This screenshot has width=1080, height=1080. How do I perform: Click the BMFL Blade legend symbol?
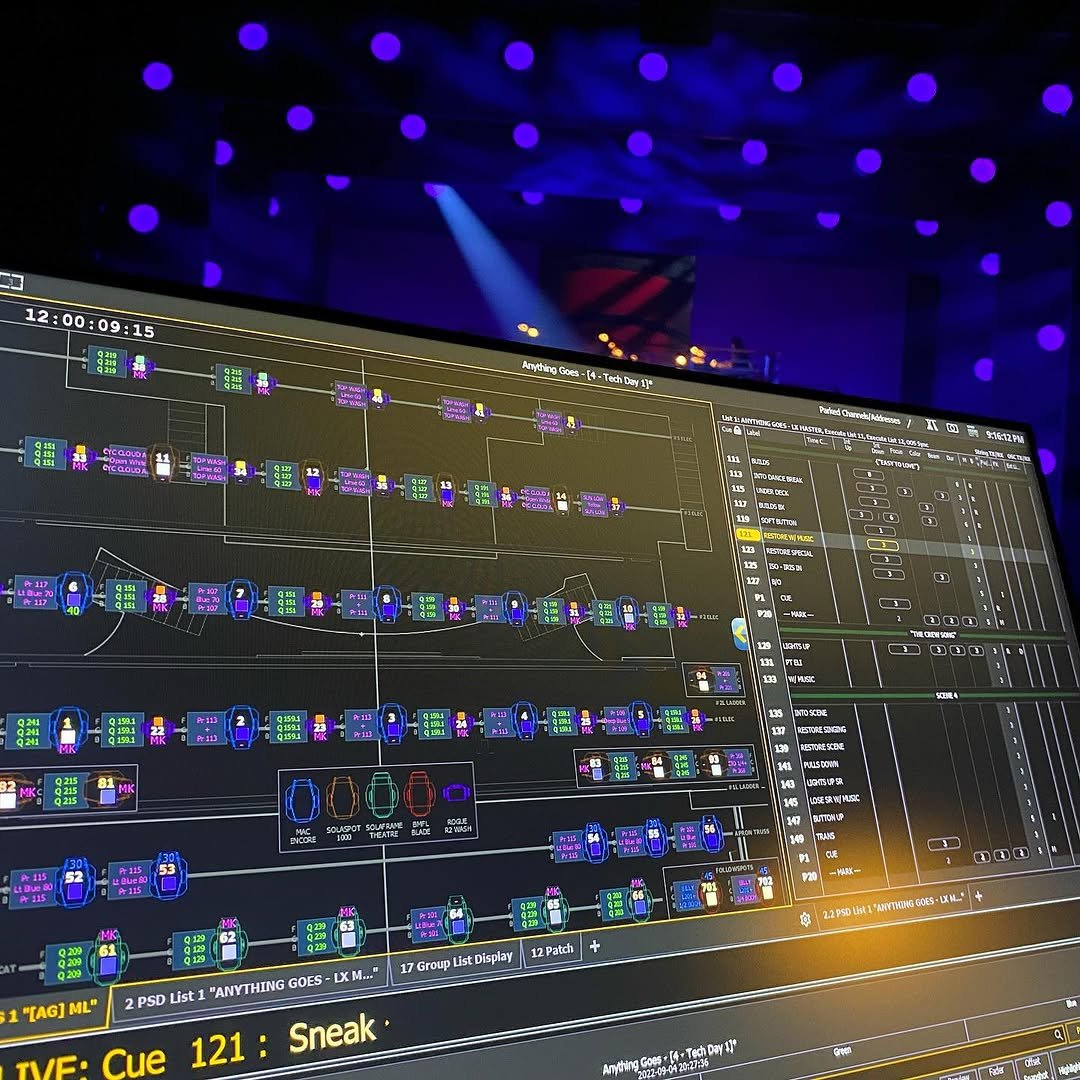419,794
